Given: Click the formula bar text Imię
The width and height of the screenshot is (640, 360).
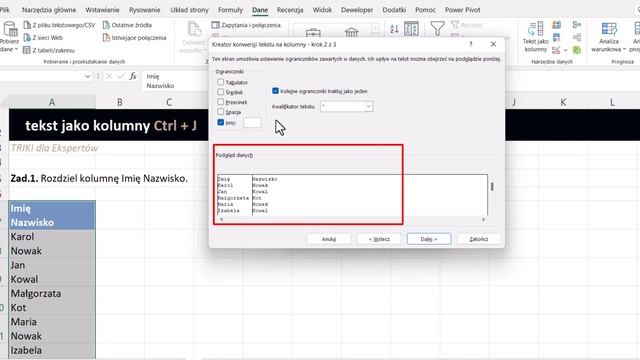Looking at the screenshot, I should [153, 76].
